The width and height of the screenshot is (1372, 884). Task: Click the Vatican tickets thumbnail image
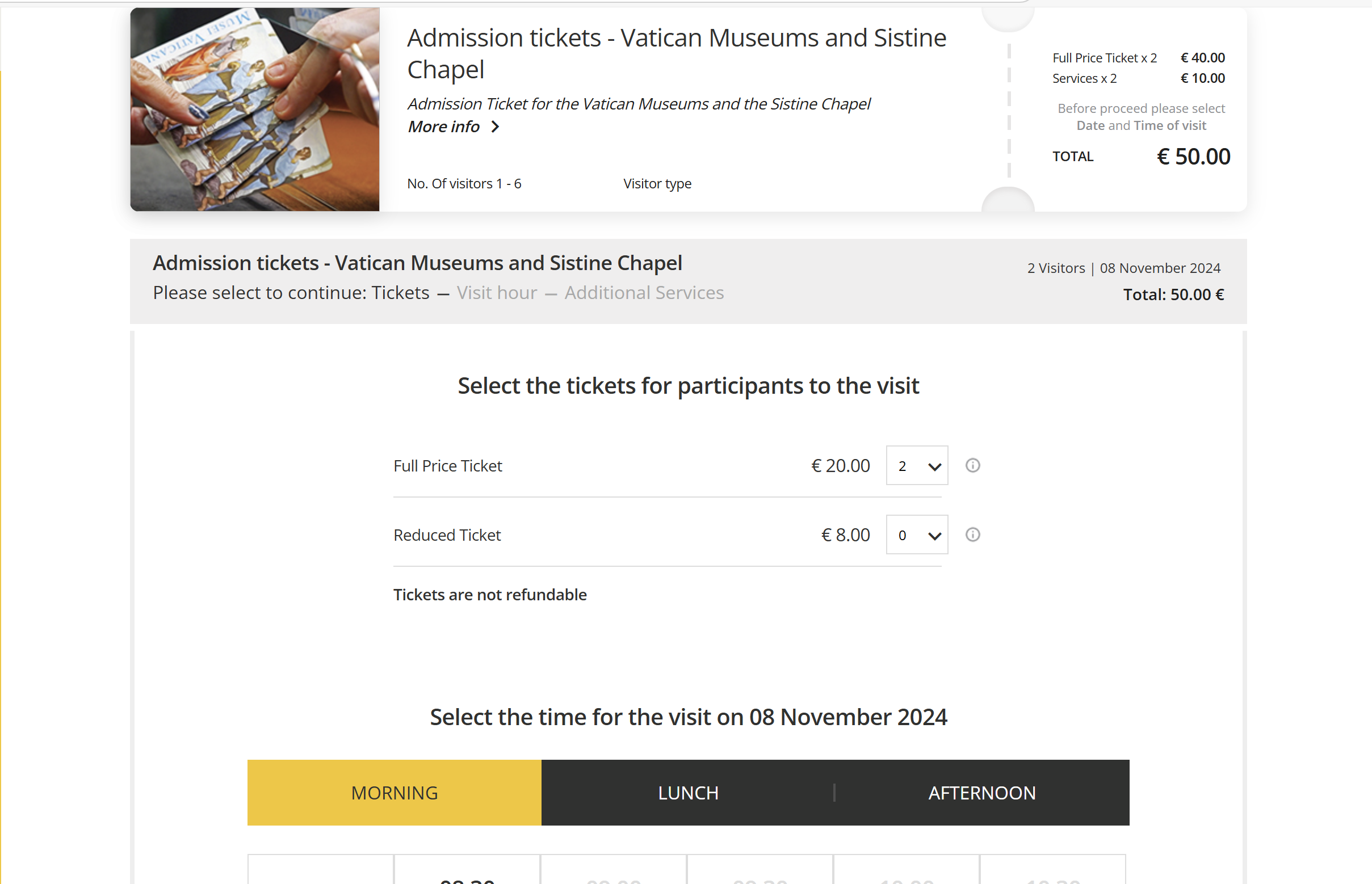coord(254,109)
